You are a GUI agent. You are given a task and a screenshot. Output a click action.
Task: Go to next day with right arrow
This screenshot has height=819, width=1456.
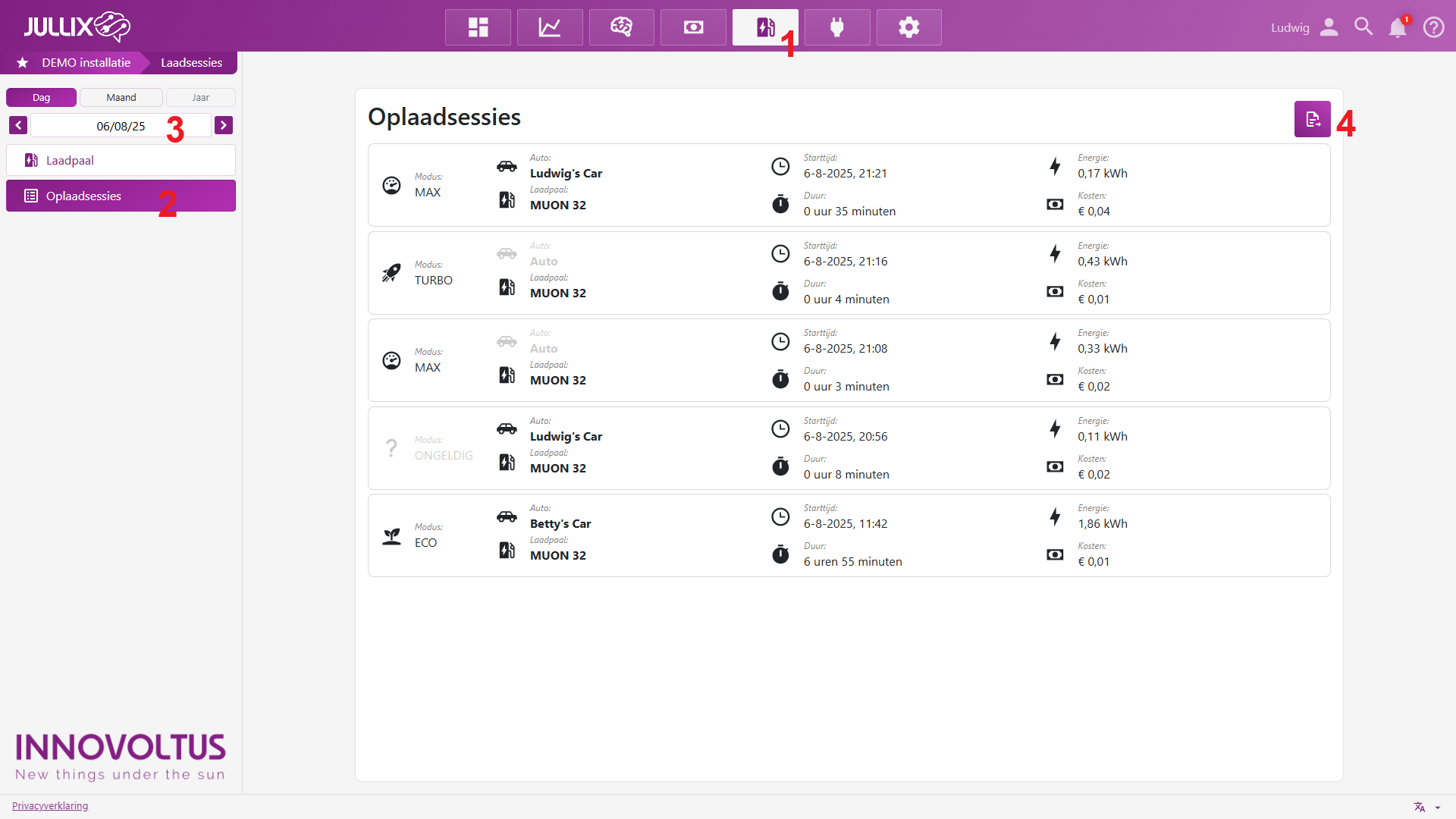pos(223,125)
